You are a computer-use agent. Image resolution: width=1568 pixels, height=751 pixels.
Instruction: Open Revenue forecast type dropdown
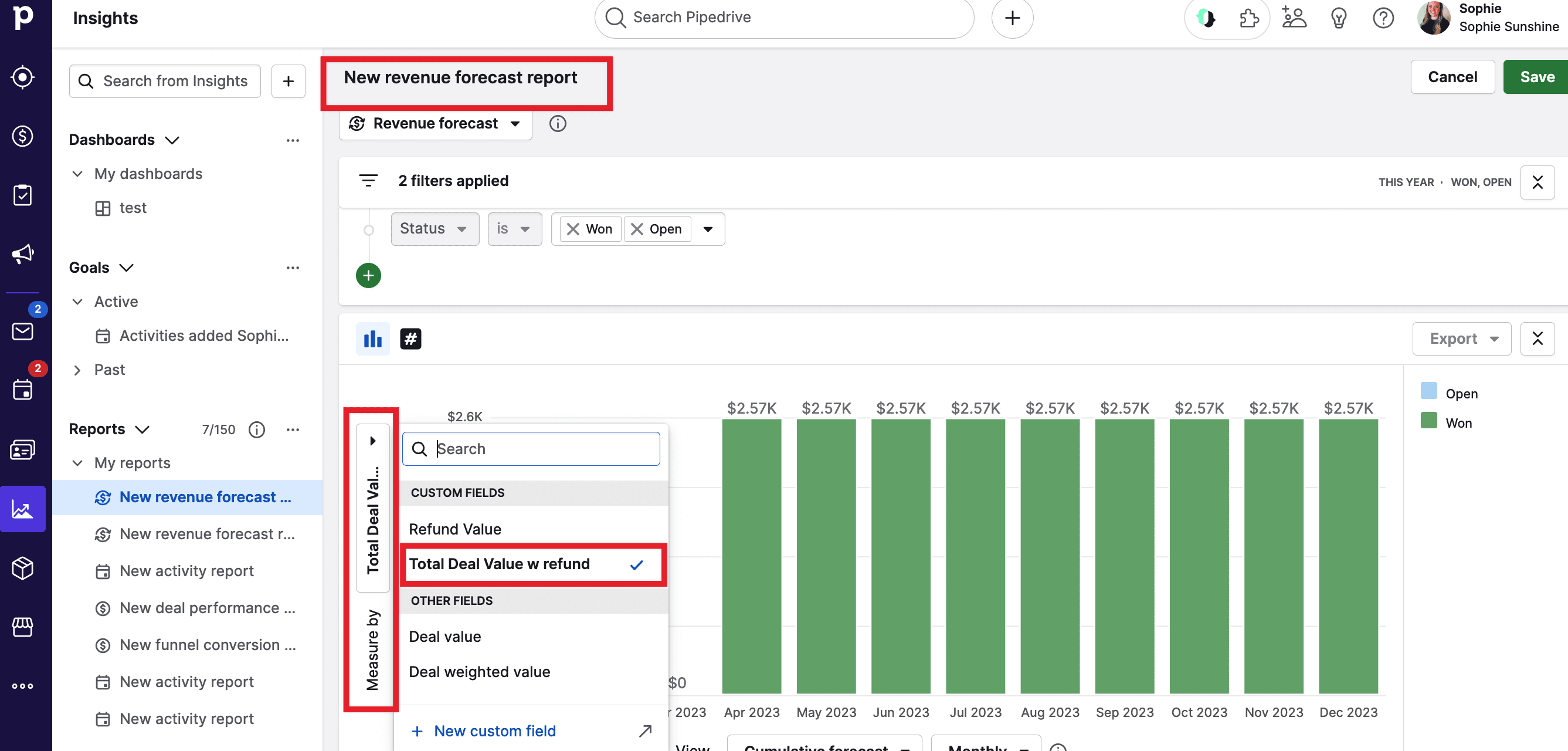(x=435, y=124)
